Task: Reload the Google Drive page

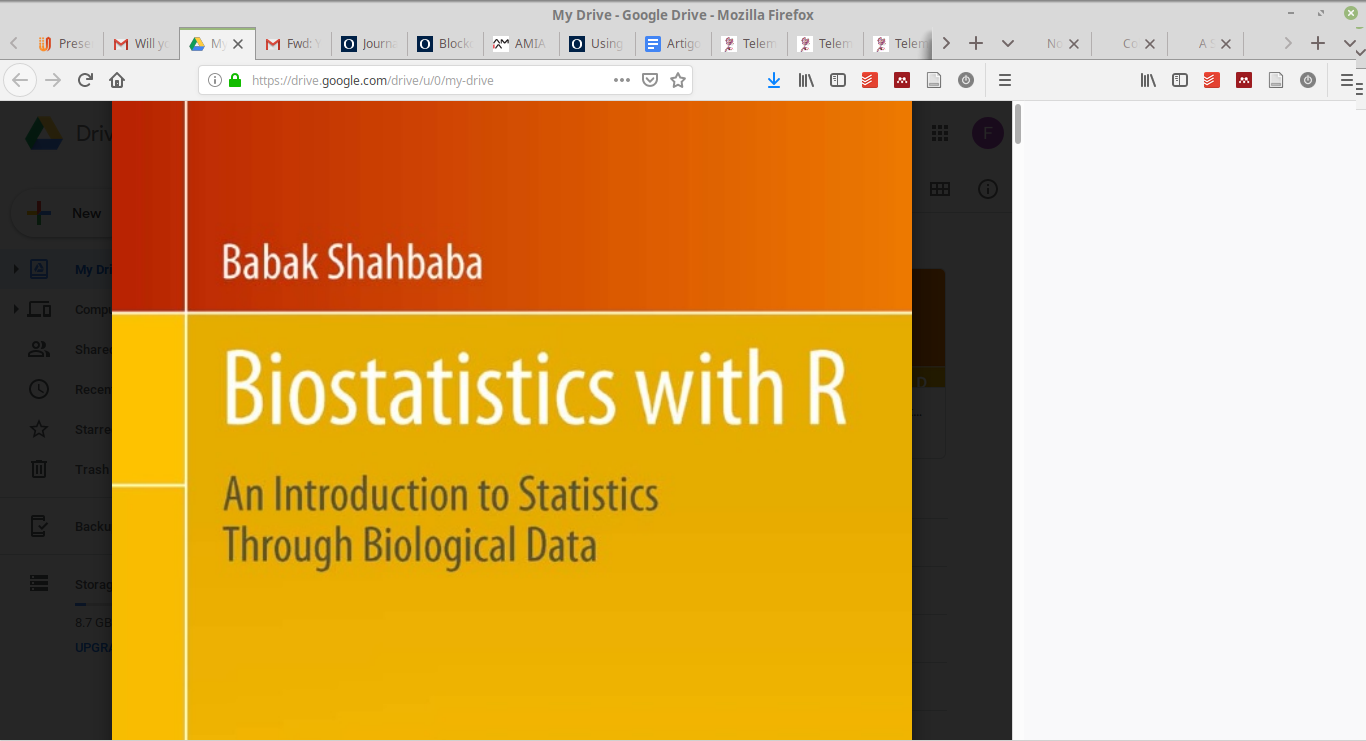Action: pyautogui.click(x=85, y=80)
